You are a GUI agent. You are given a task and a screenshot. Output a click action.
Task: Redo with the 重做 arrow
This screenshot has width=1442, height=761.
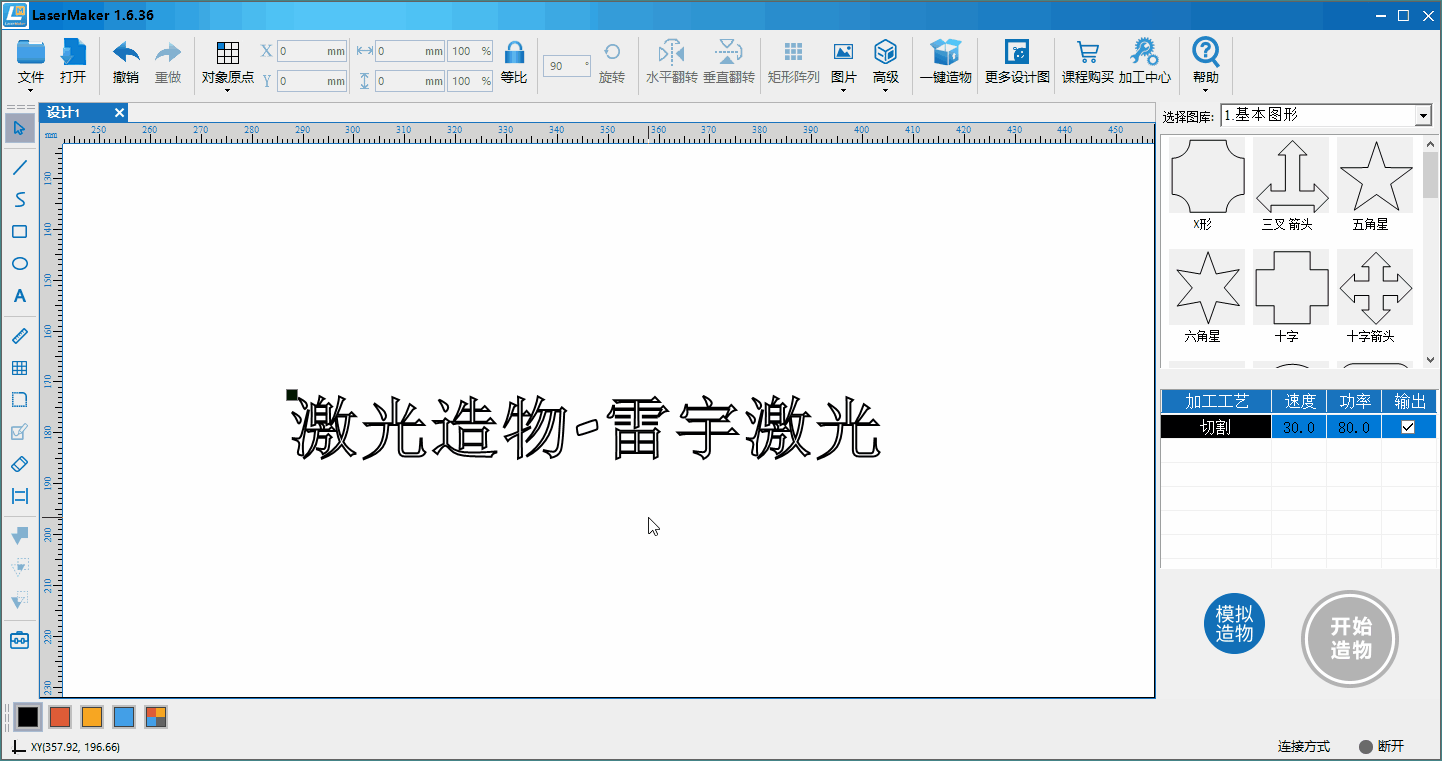click(x=168, y=53)
